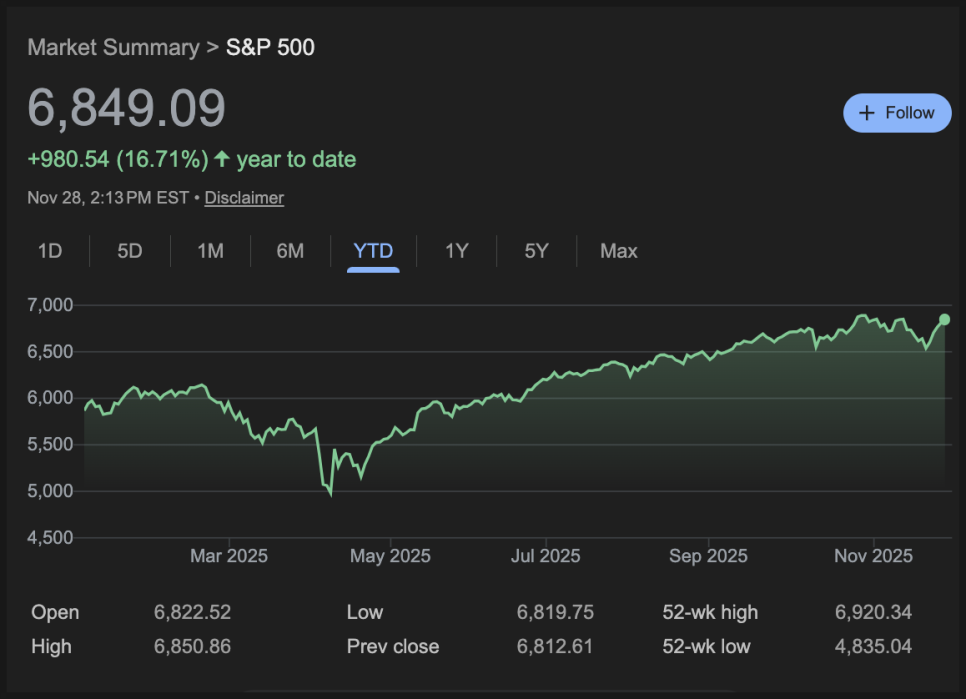
Task: Click the Mar 2025 x-axis label
Action: (x=229, y=556)
